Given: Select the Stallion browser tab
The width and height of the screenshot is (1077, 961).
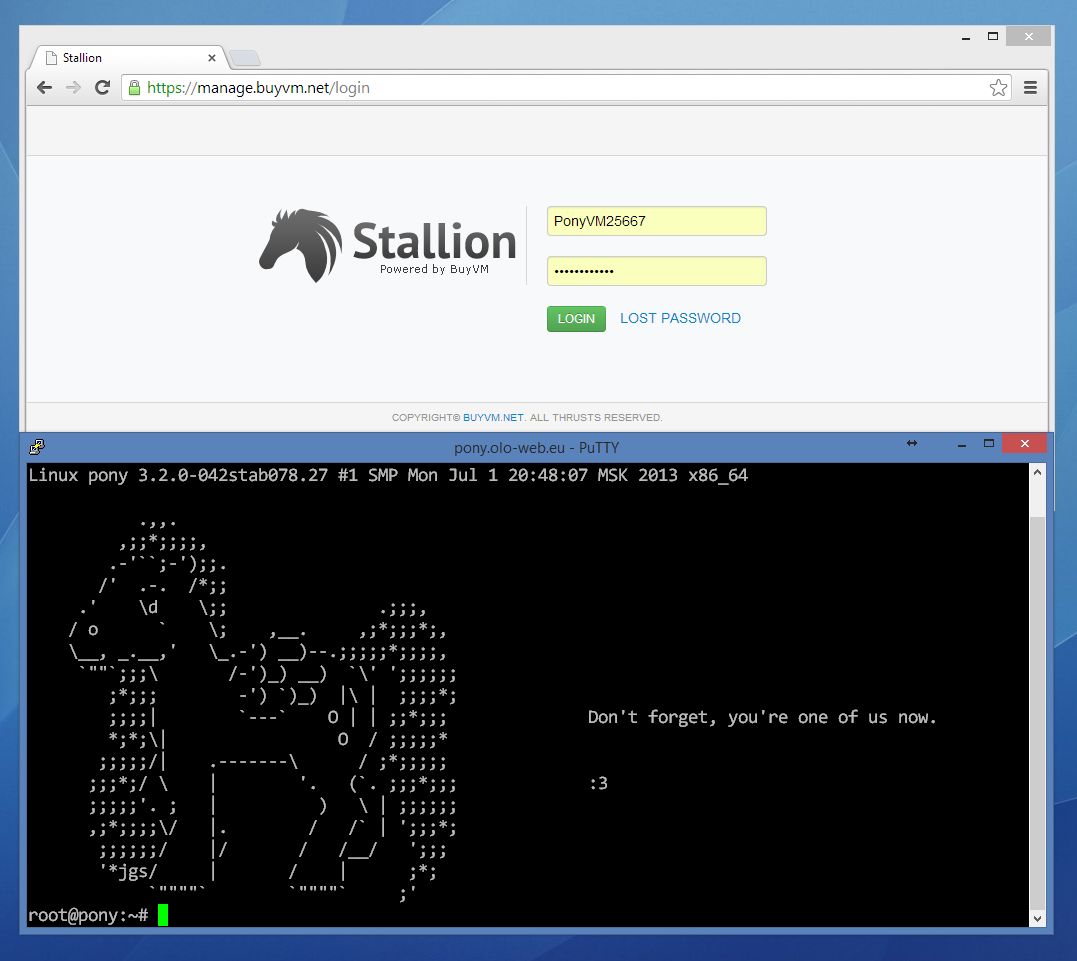Looking at the screenshot, I should (128, 58).
